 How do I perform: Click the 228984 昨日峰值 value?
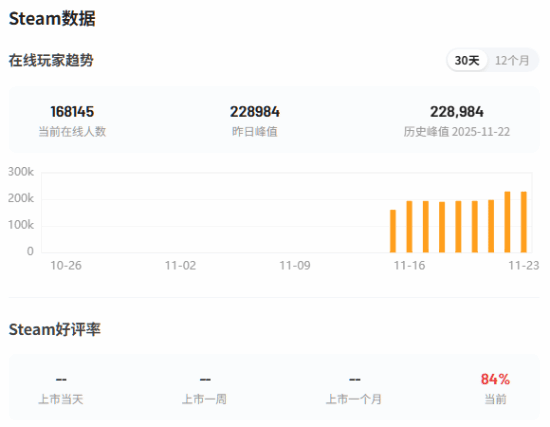click(x=255, y=112)
